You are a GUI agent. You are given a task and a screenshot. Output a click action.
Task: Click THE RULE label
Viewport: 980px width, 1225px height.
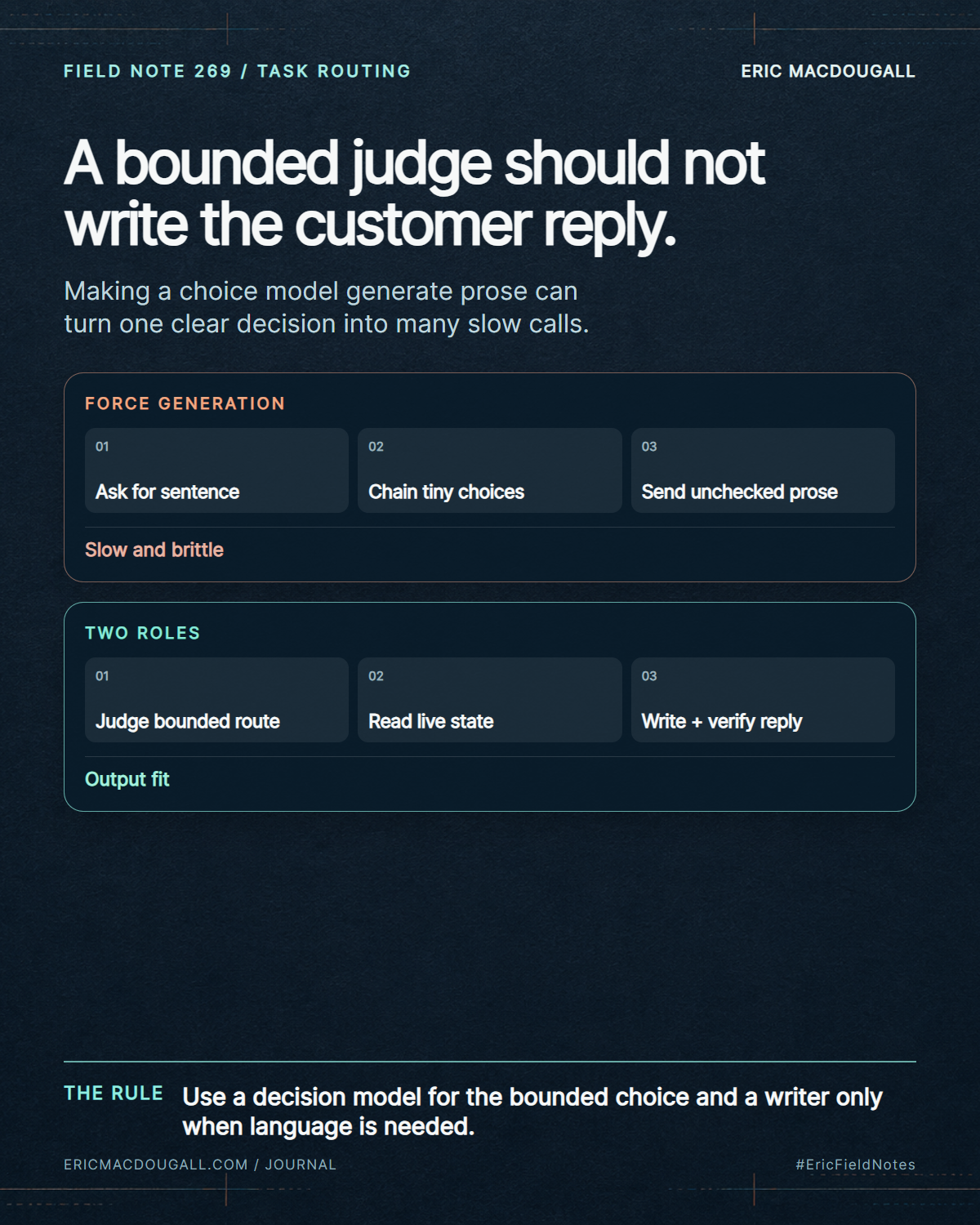coord(114,1094)
